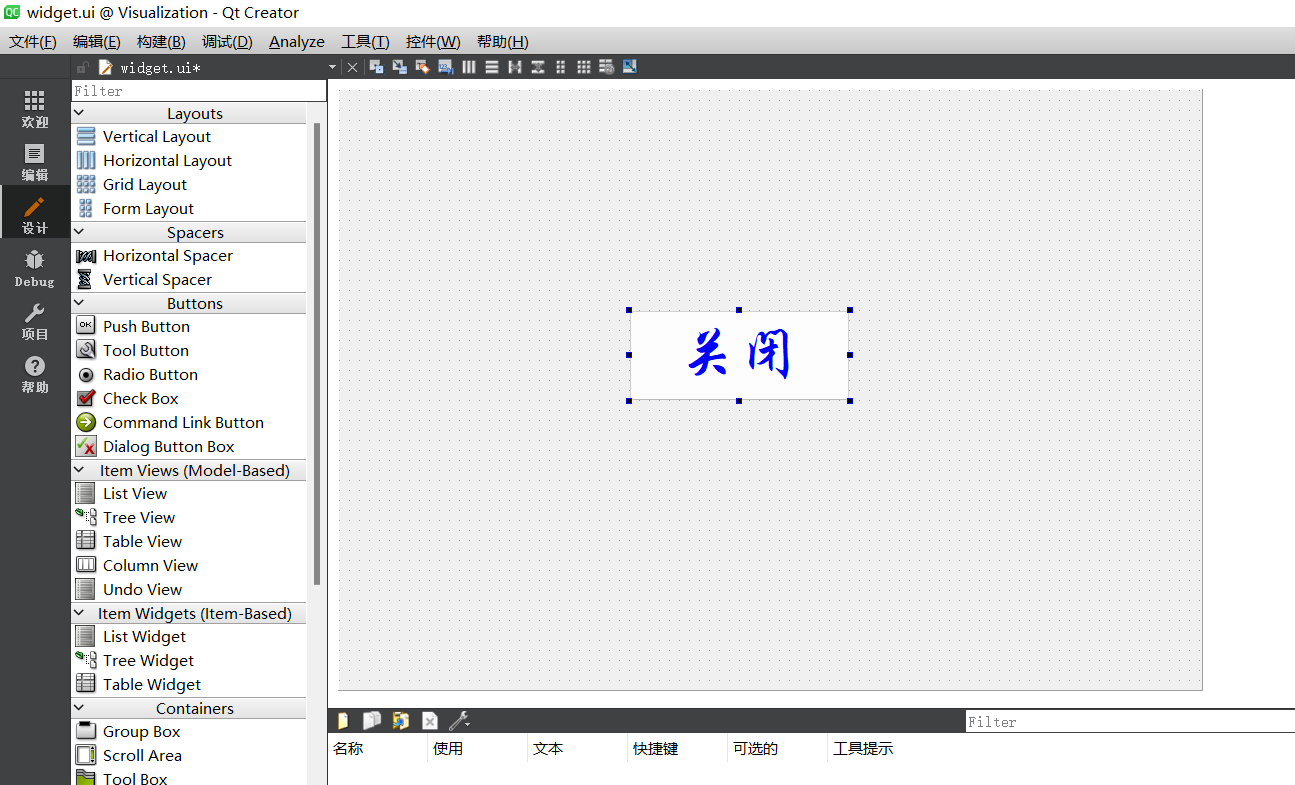Activate Edit Widgets mode in toolbar
The image size is (1295, 785).
pos(376,67)
